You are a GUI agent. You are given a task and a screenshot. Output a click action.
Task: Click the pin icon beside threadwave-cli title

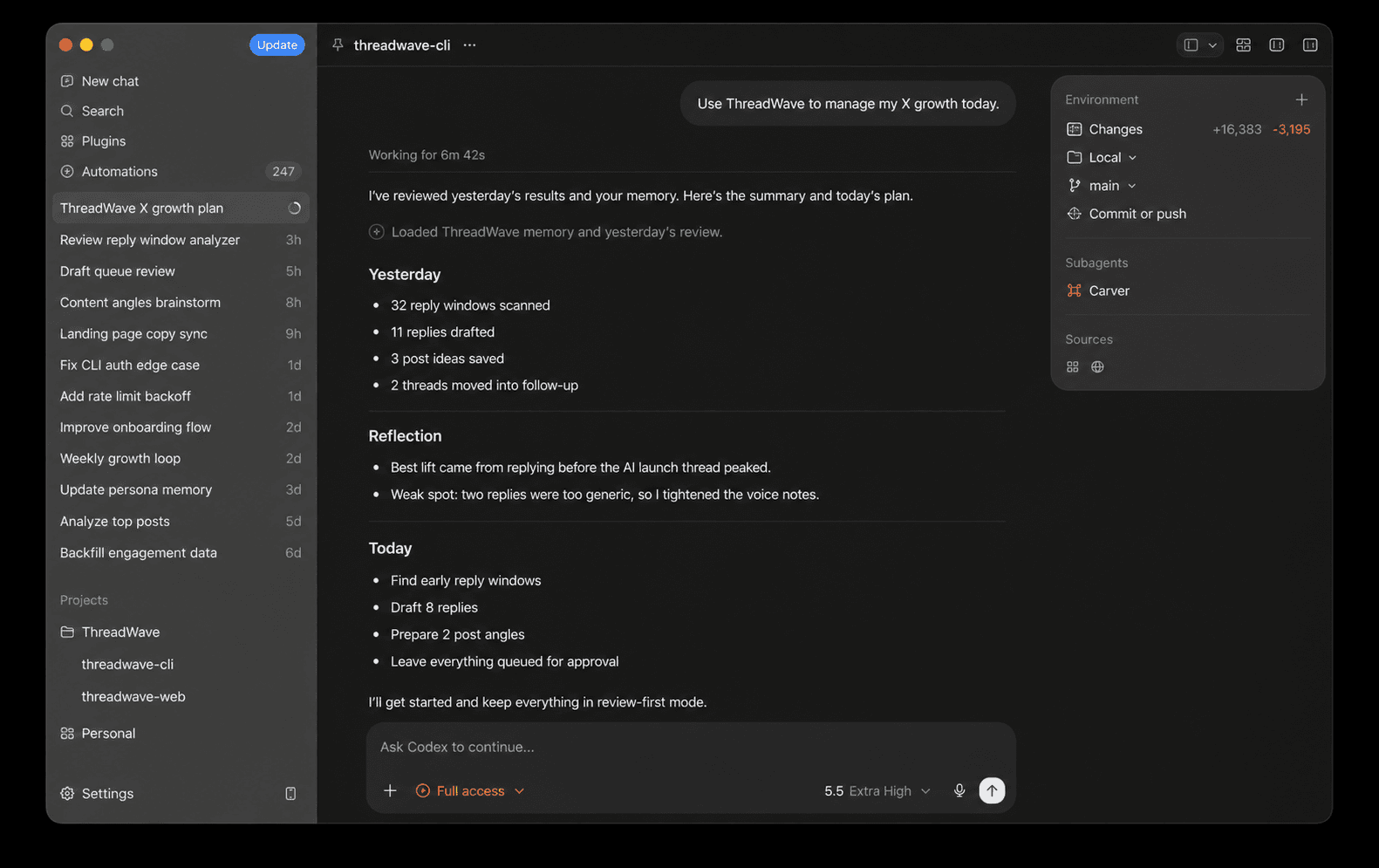coord(338,44)
